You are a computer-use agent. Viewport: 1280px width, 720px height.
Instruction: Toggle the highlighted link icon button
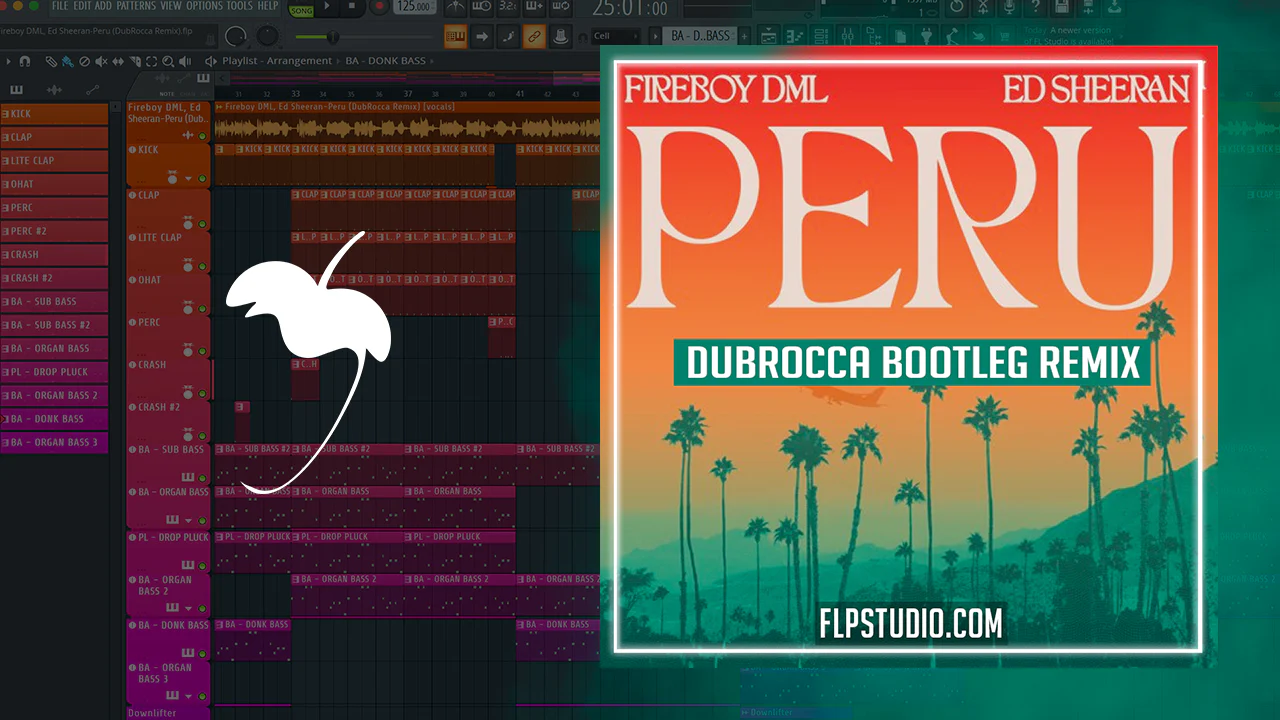[x=534, y=37]
